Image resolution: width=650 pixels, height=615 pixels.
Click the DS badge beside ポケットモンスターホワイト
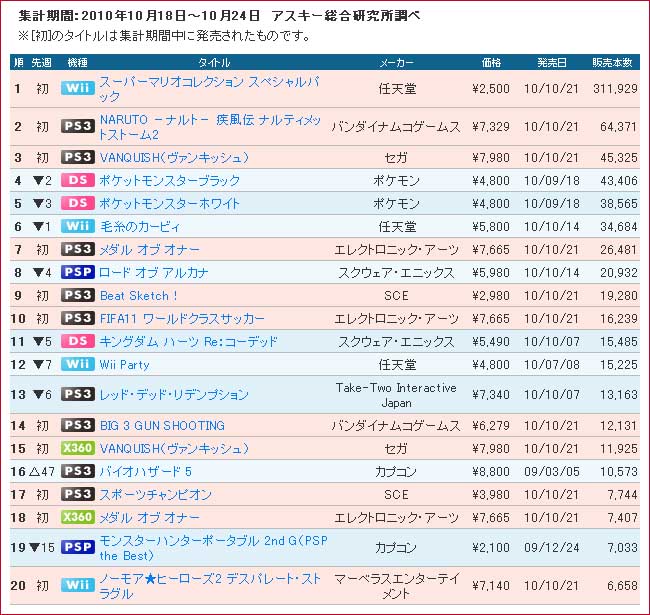pyautogui.click(x=78, y=203)
